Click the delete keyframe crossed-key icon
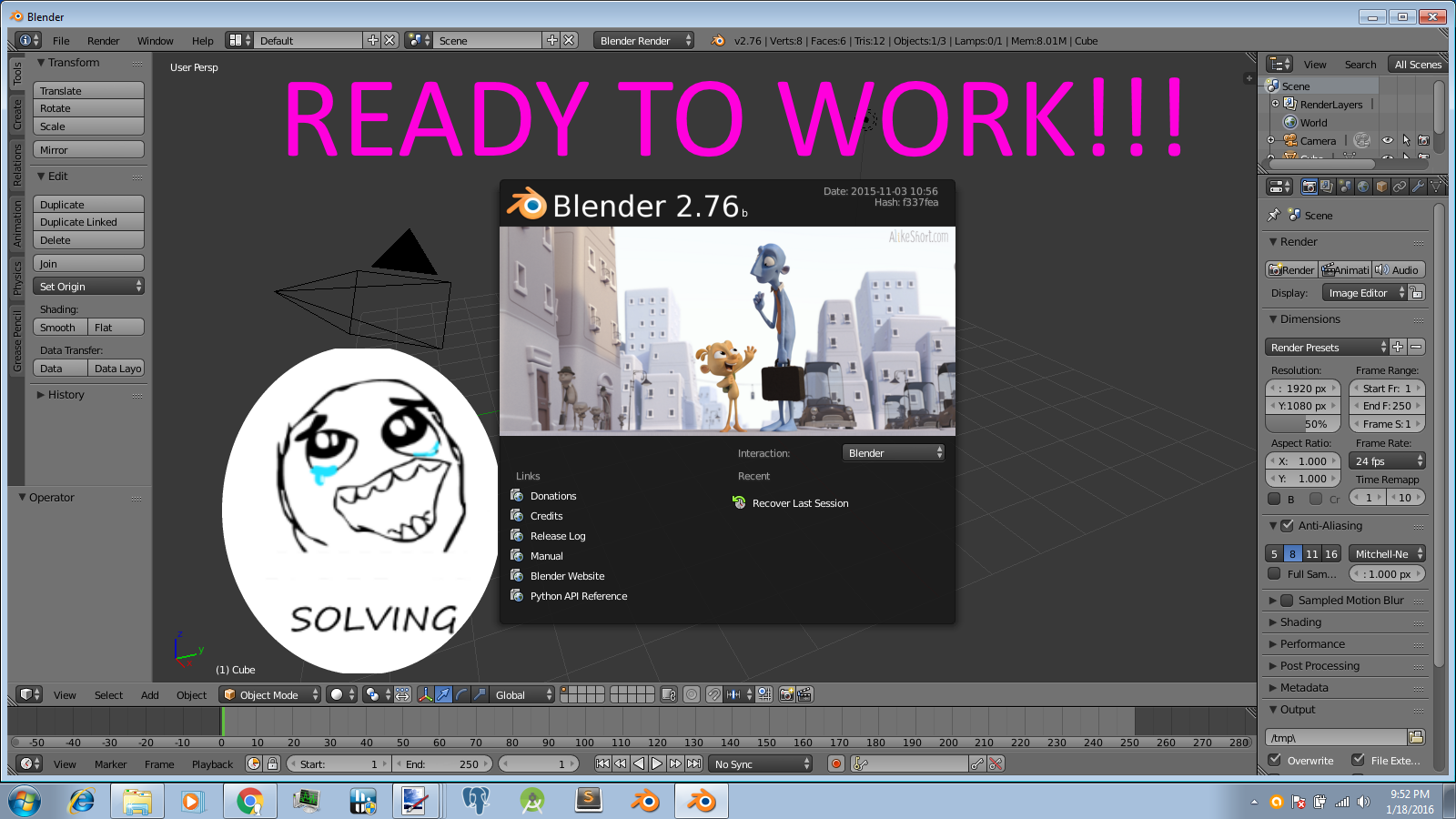The width and height of the screenshot is (1456, 819). tap(996, 763)
